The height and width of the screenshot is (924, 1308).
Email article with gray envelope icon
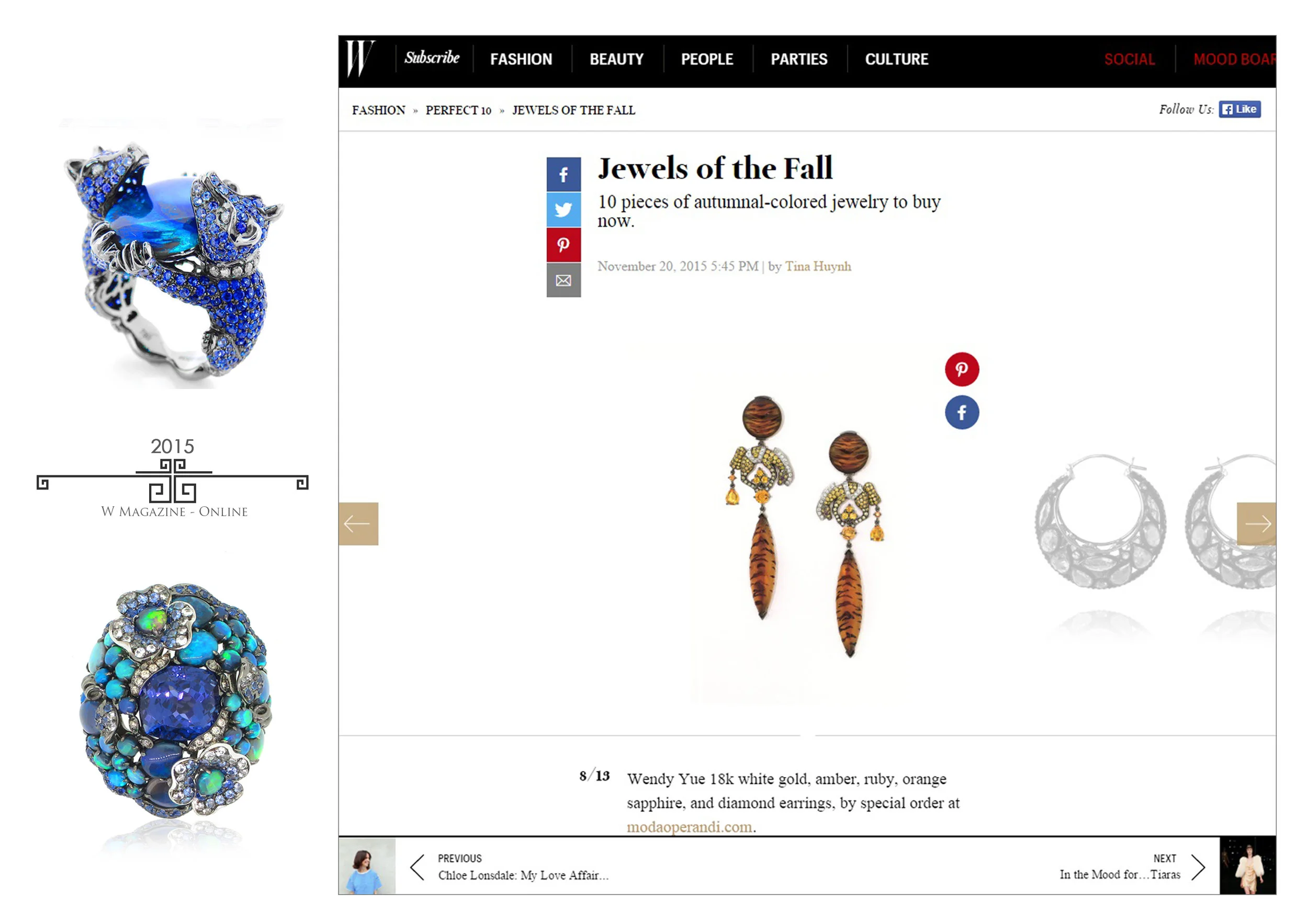click(x=563, y=280)
